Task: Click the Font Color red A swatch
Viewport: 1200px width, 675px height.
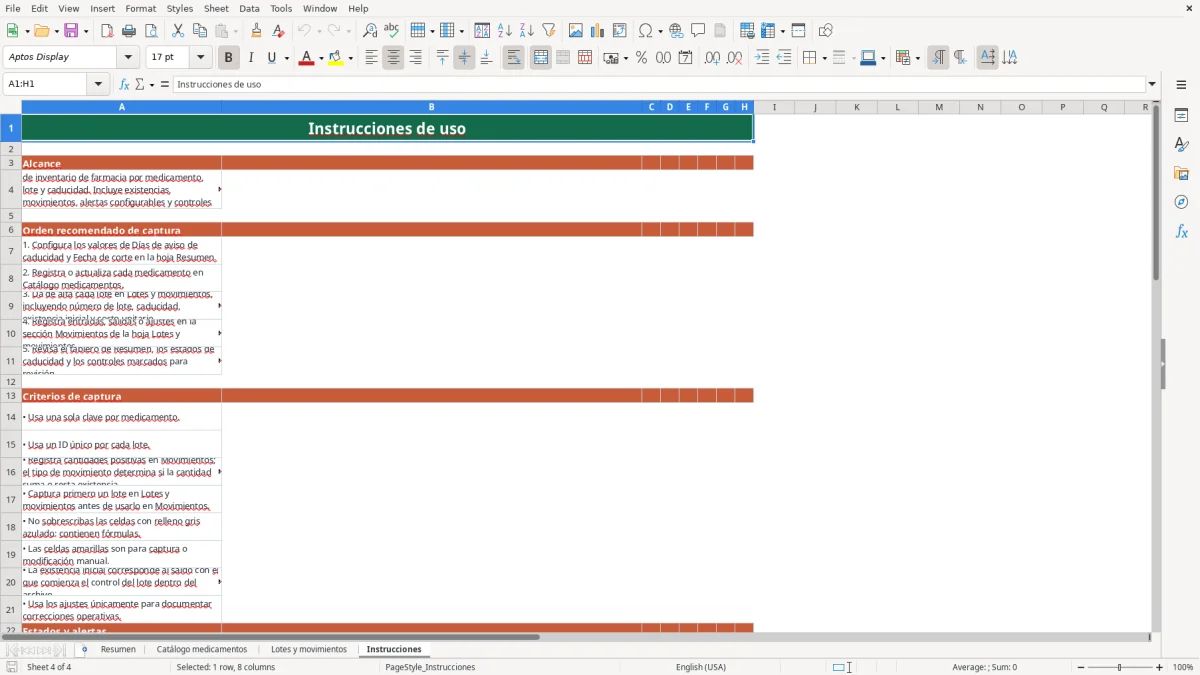Action: click(306, 58)
